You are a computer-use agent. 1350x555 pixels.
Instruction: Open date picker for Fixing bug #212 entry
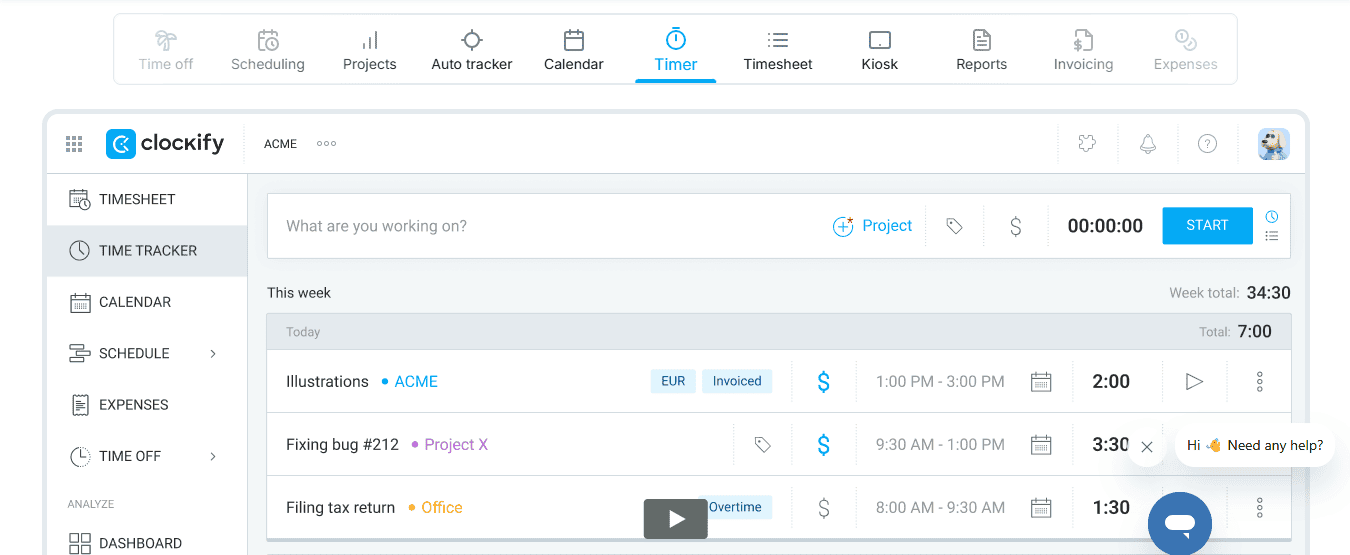pyautogui.click(x=1041, y=444)
